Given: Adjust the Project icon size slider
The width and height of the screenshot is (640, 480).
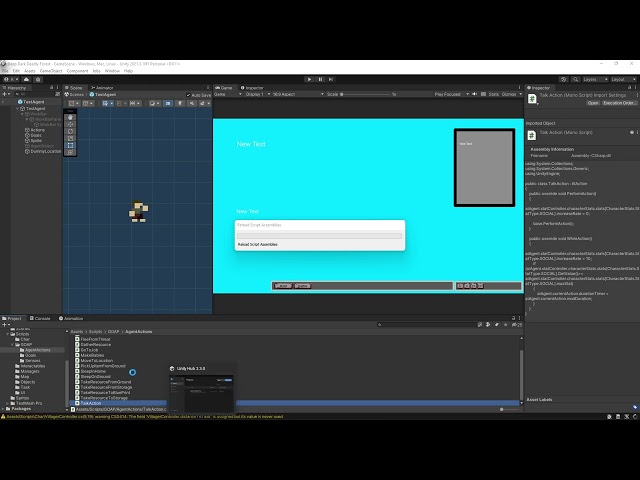Looking at the screenshot, I should tap(504, 409).
